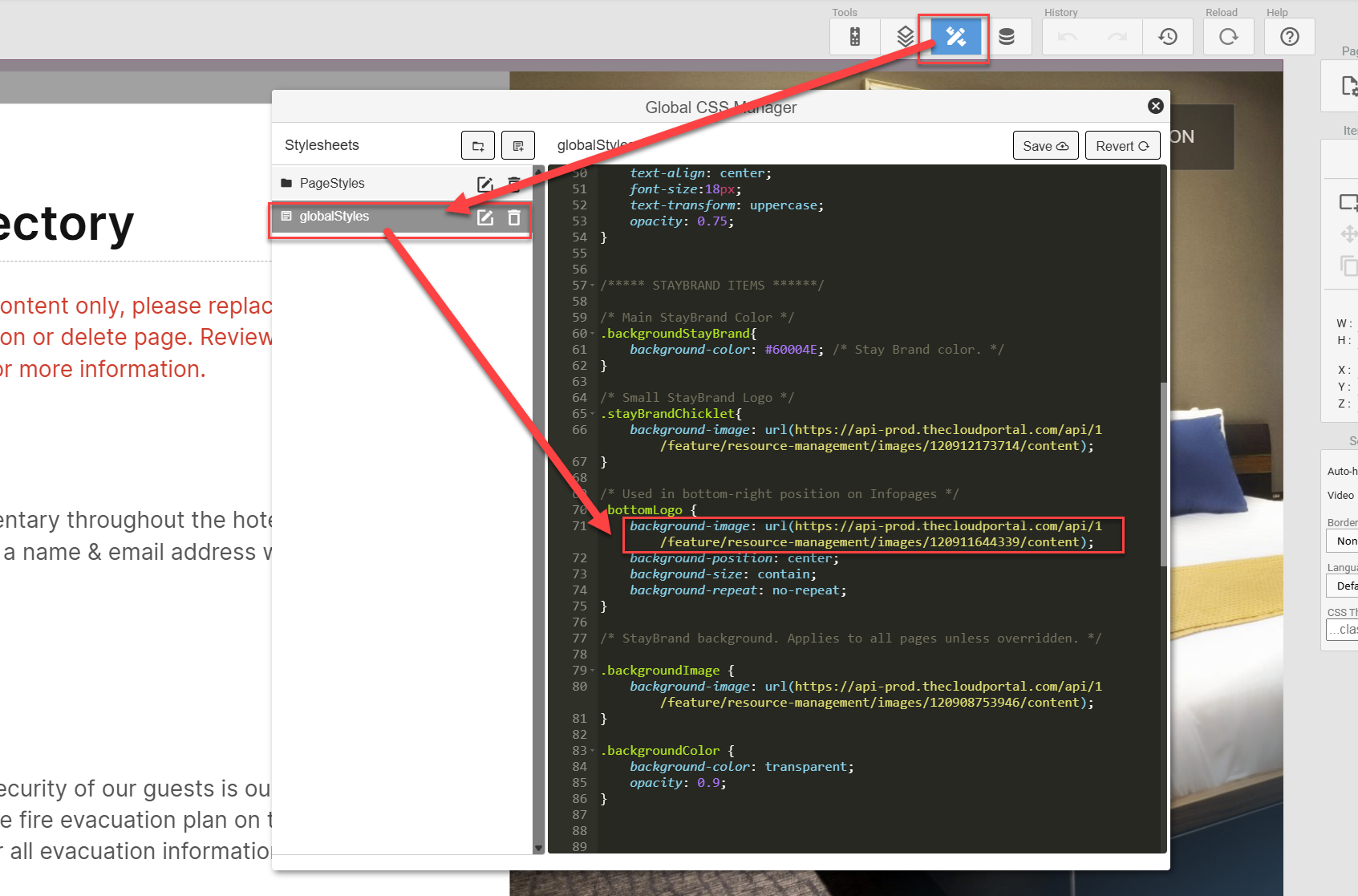Close the Global CSS Manager dialog
1358x896 pixels.
1155,106
